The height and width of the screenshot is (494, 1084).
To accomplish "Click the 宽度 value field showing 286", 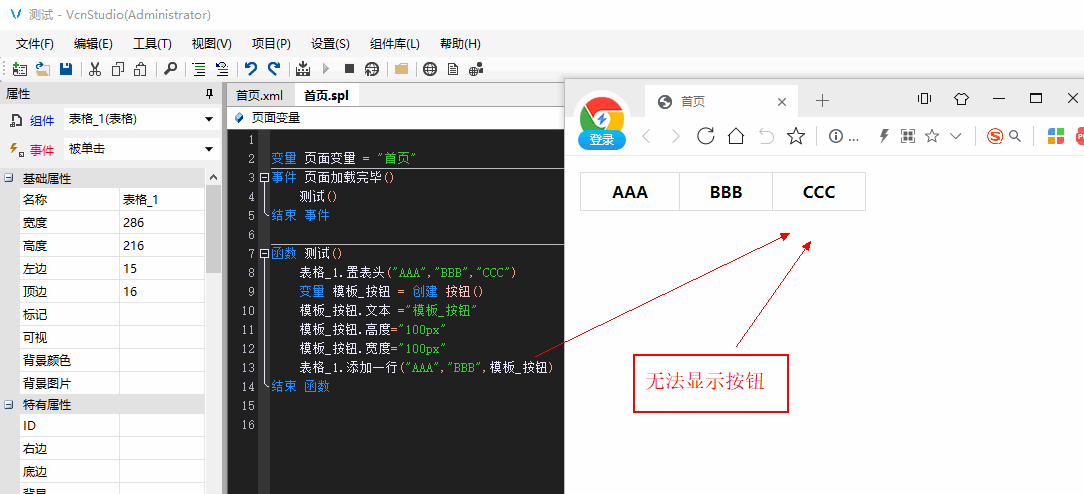I will [161, 222].
